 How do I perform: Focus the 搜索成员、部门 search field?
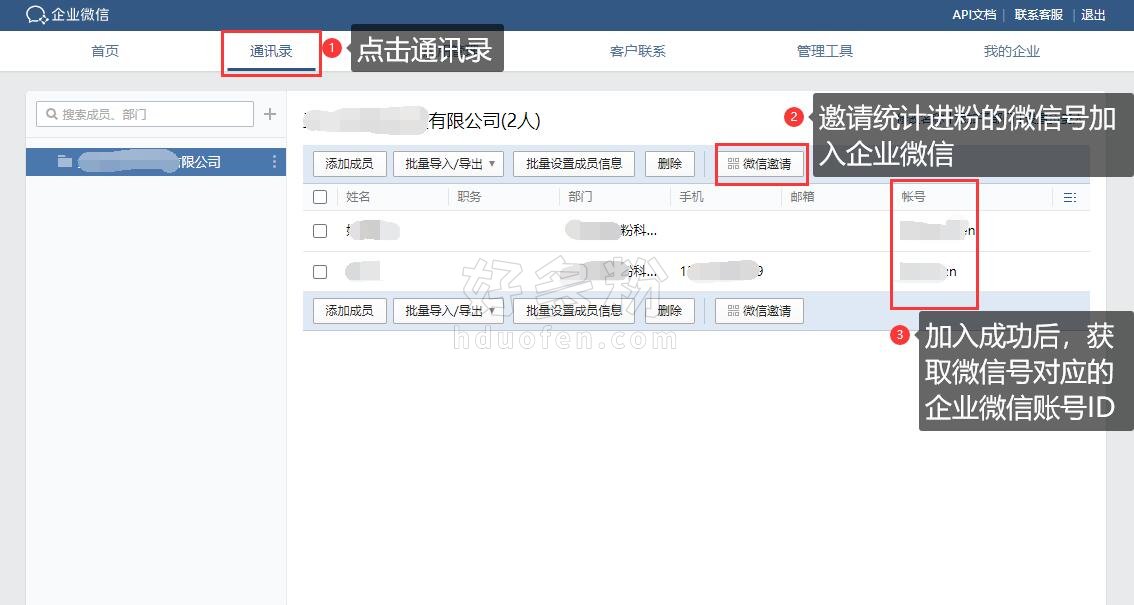click(145, 113)
